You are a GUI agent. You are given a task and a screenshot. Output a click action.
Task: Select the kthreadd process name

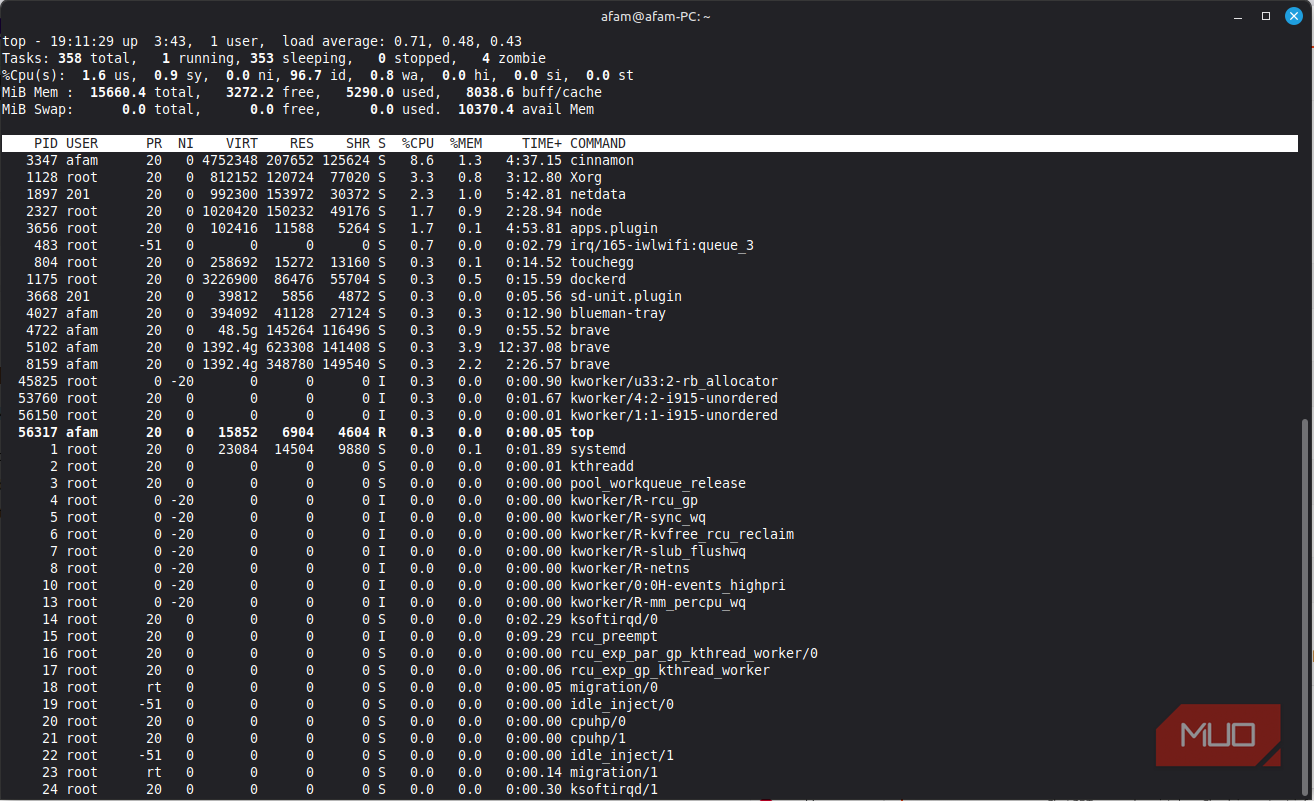(602, 466)
